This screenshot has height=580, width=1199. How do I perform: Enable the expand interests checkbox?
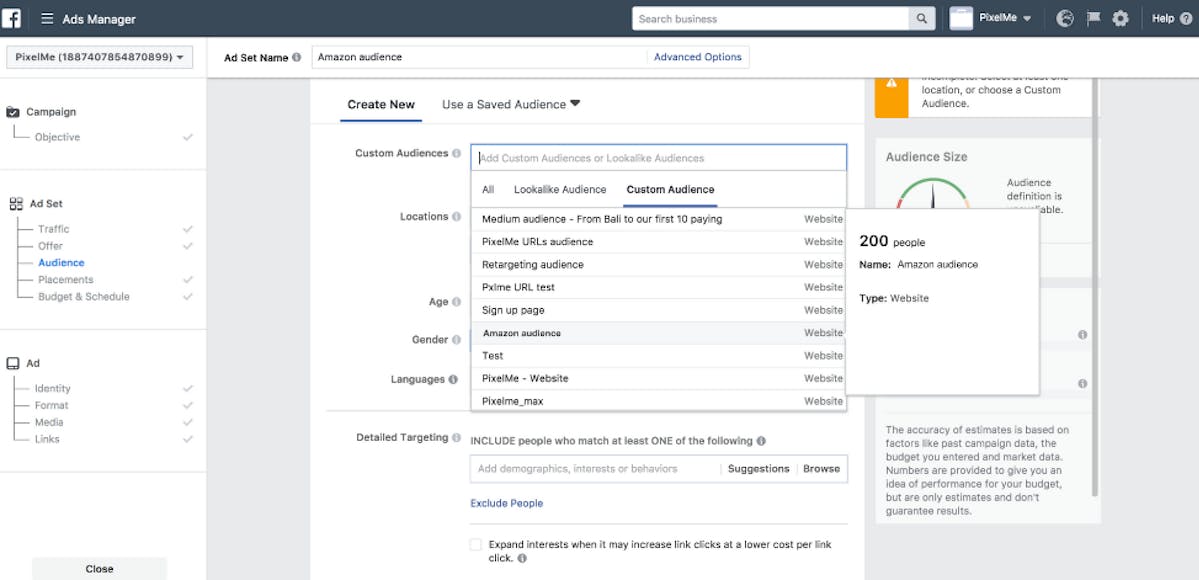pyautogui.click(x=476, y=545)
